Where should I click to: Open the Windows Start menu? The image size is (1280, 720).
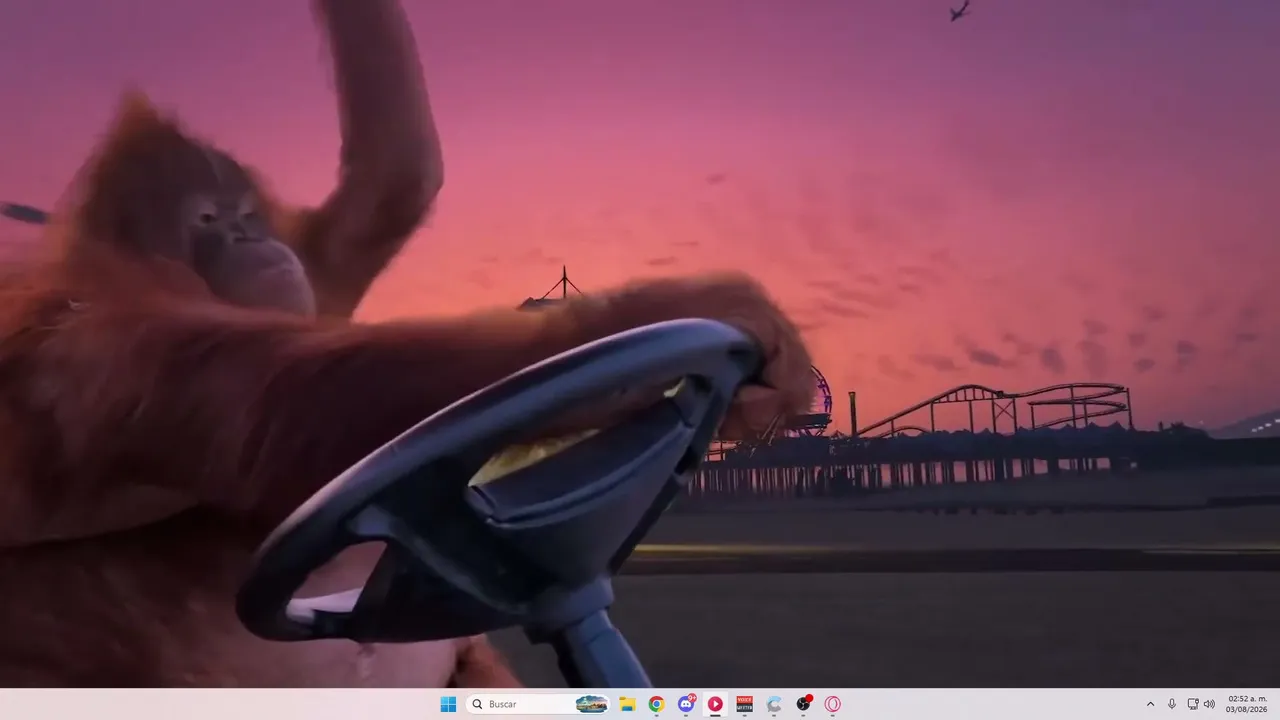click(448, 704)
